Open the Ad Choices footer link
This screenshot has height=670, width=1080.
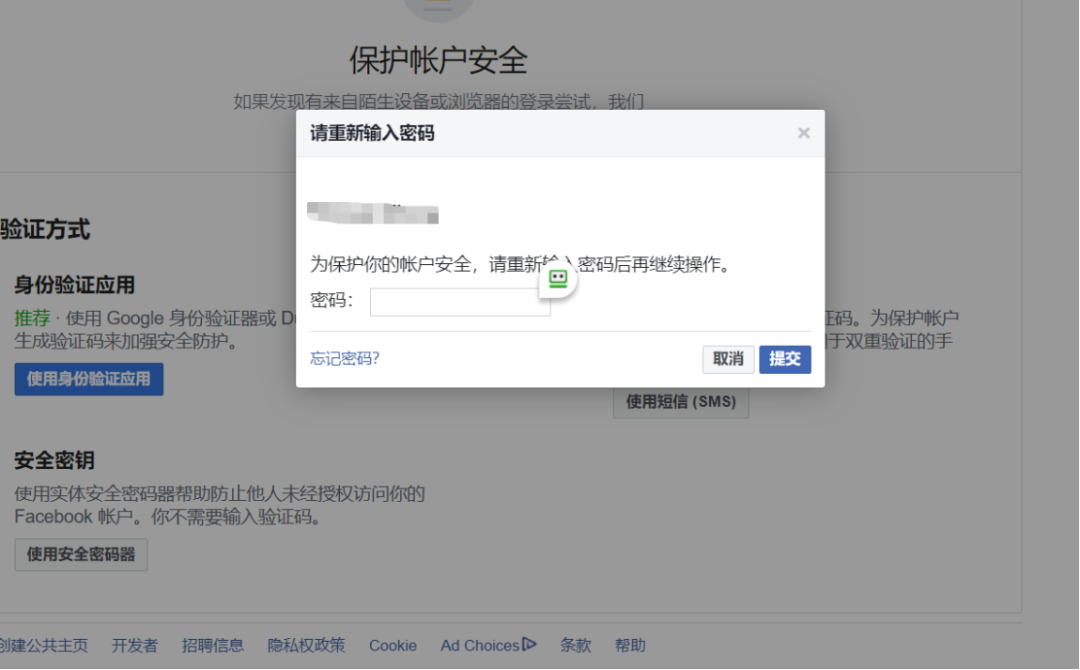click(x=480, y=645)
